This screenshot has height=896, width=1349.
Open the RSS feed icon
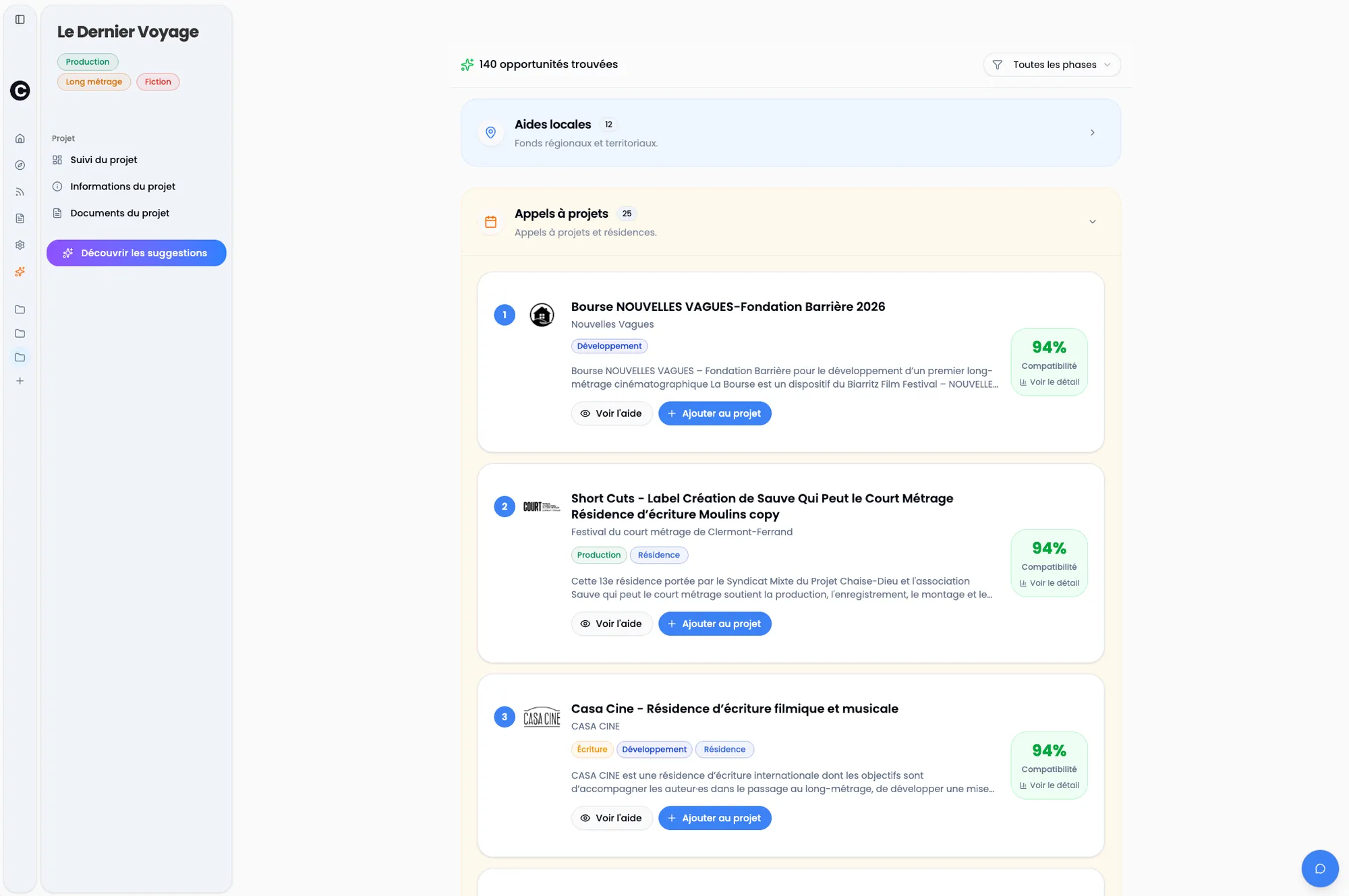tap(20, 191)
